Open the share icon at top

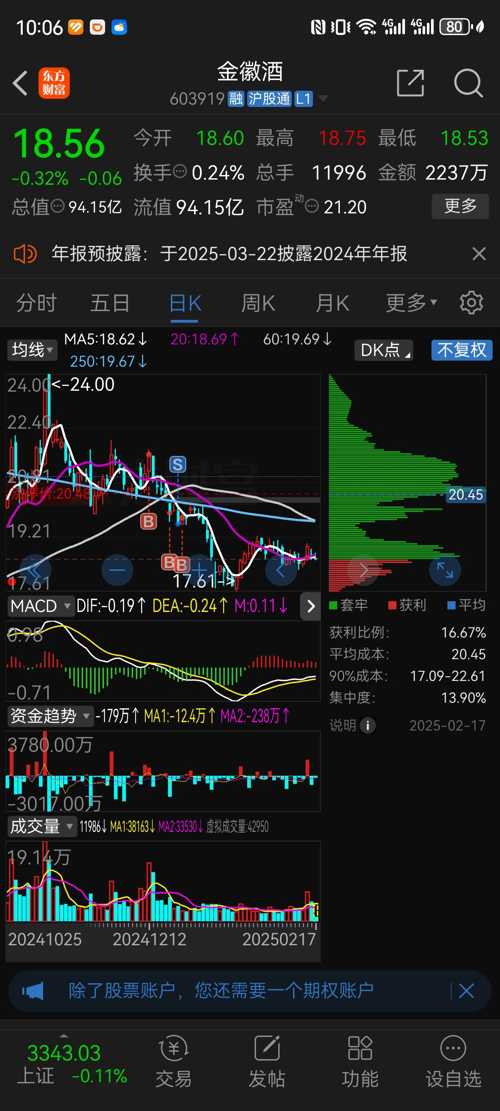[x=410, y=83]
